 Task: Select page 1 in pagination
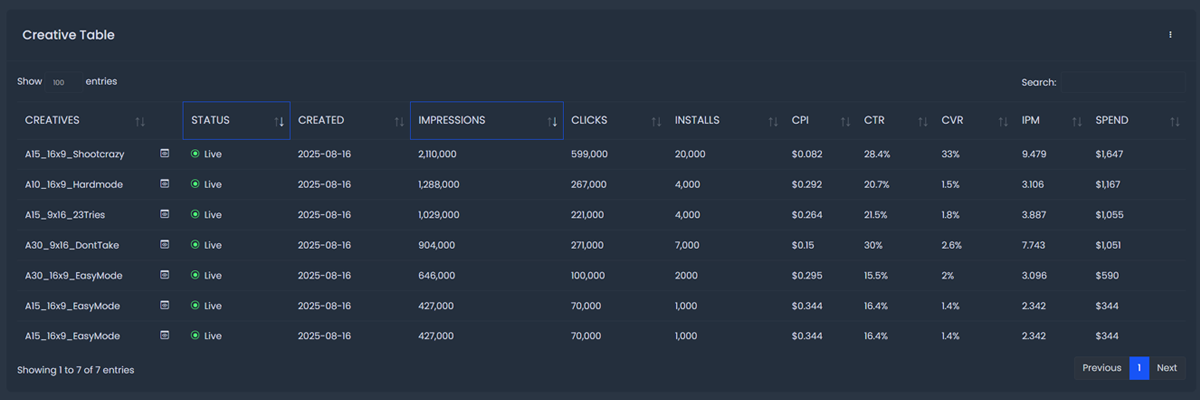pyautogui.click(x=1138, y=368)
